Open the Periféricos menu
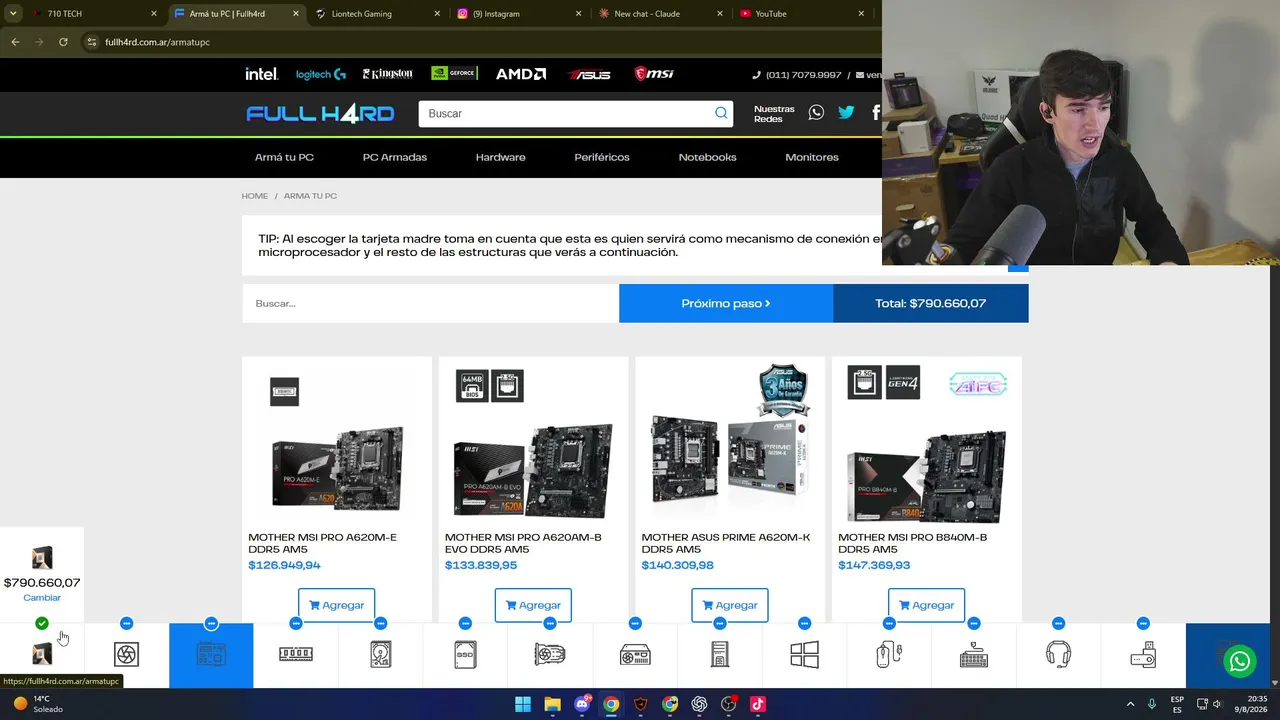The width and height of the screenshot is (1280, 720). coord(602,157)
